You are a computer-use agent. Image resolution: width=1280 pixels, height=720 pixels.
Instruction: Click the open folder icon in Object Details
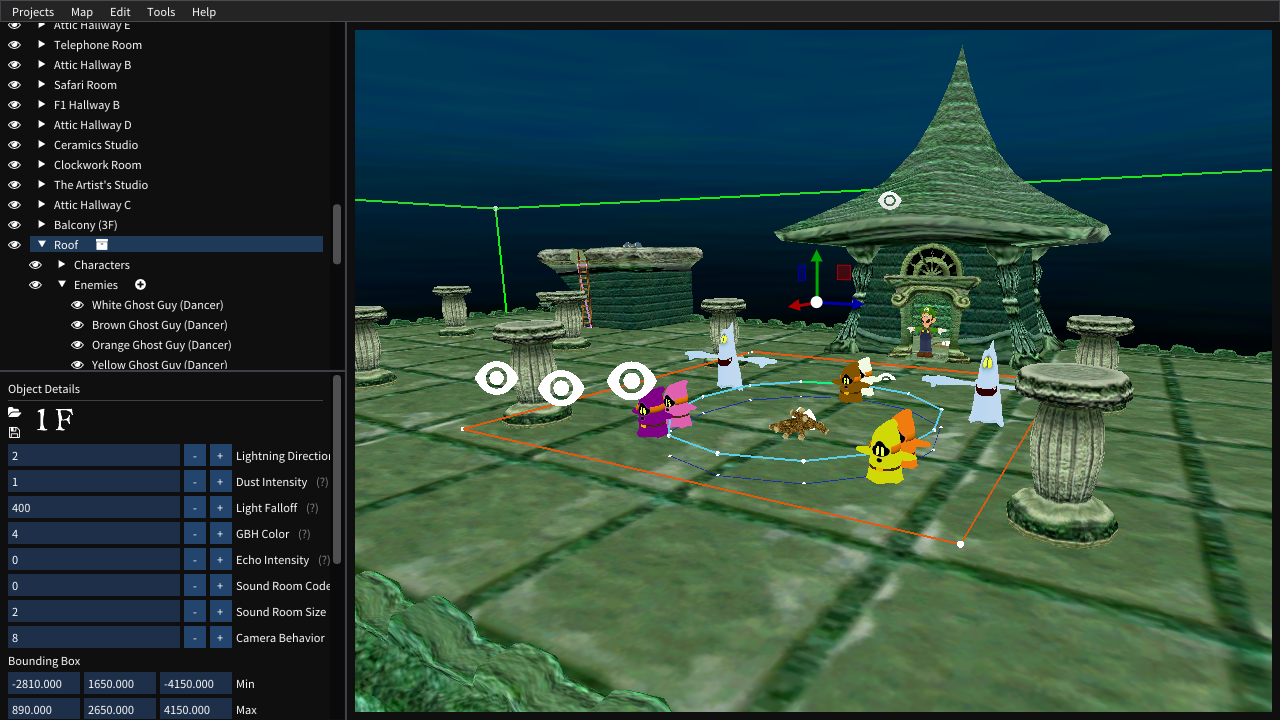(x=14, y=412)
